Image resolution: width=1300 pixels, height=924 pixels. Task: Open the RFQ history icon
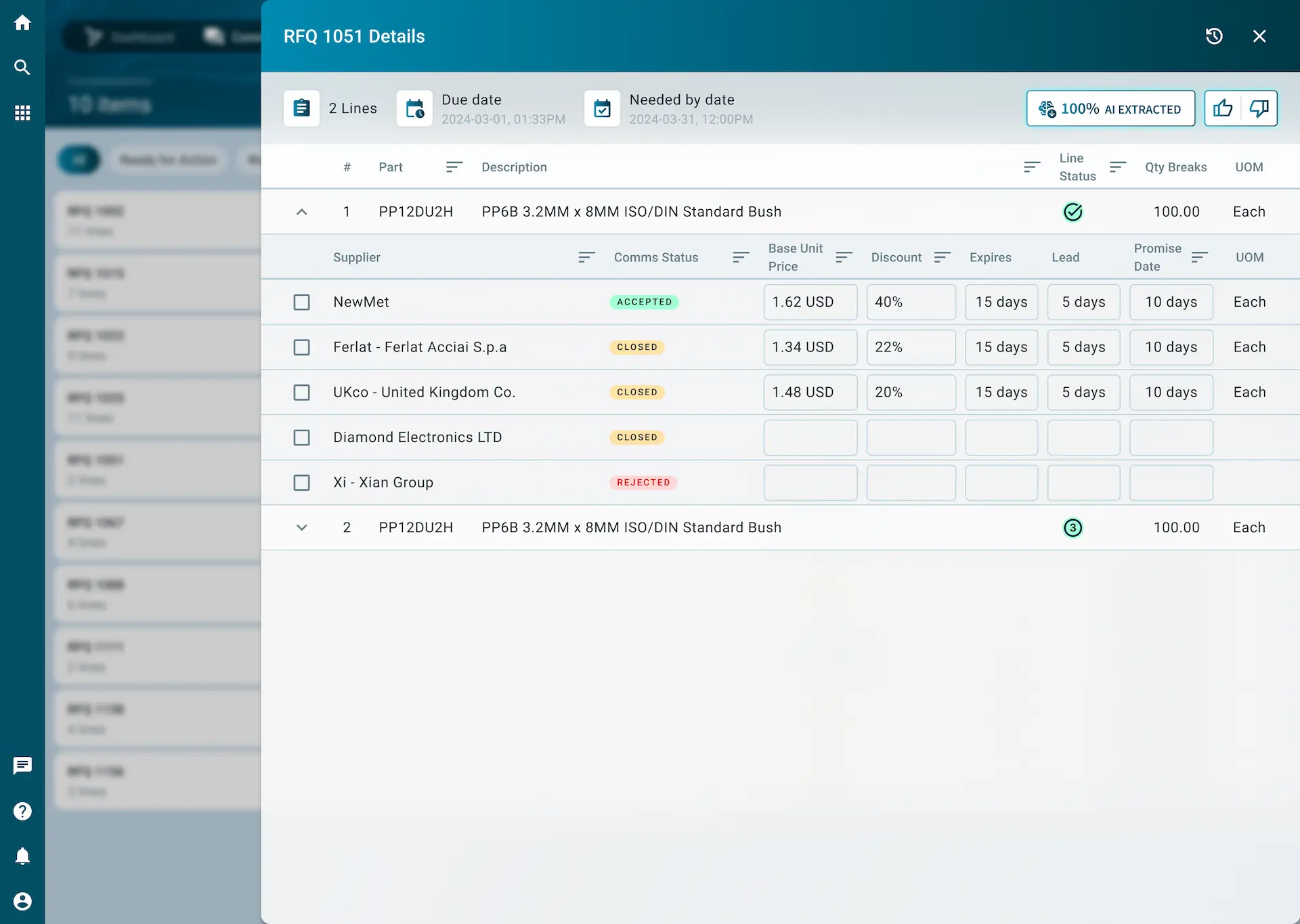pos(1214,36)
